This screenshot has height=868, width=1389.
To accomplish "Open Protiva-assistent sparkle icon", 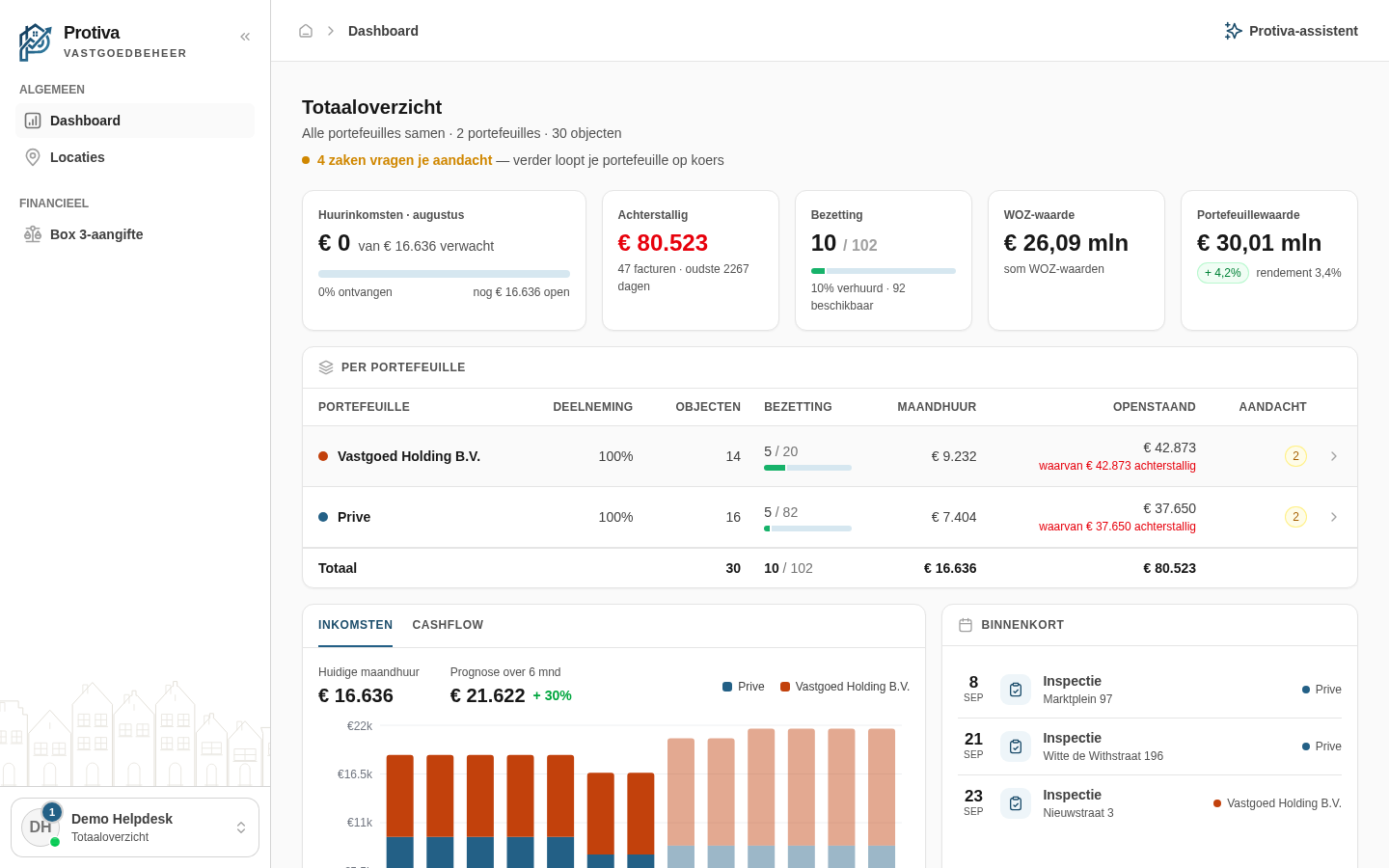I will pyautogui.click(x=1233, y=31).
